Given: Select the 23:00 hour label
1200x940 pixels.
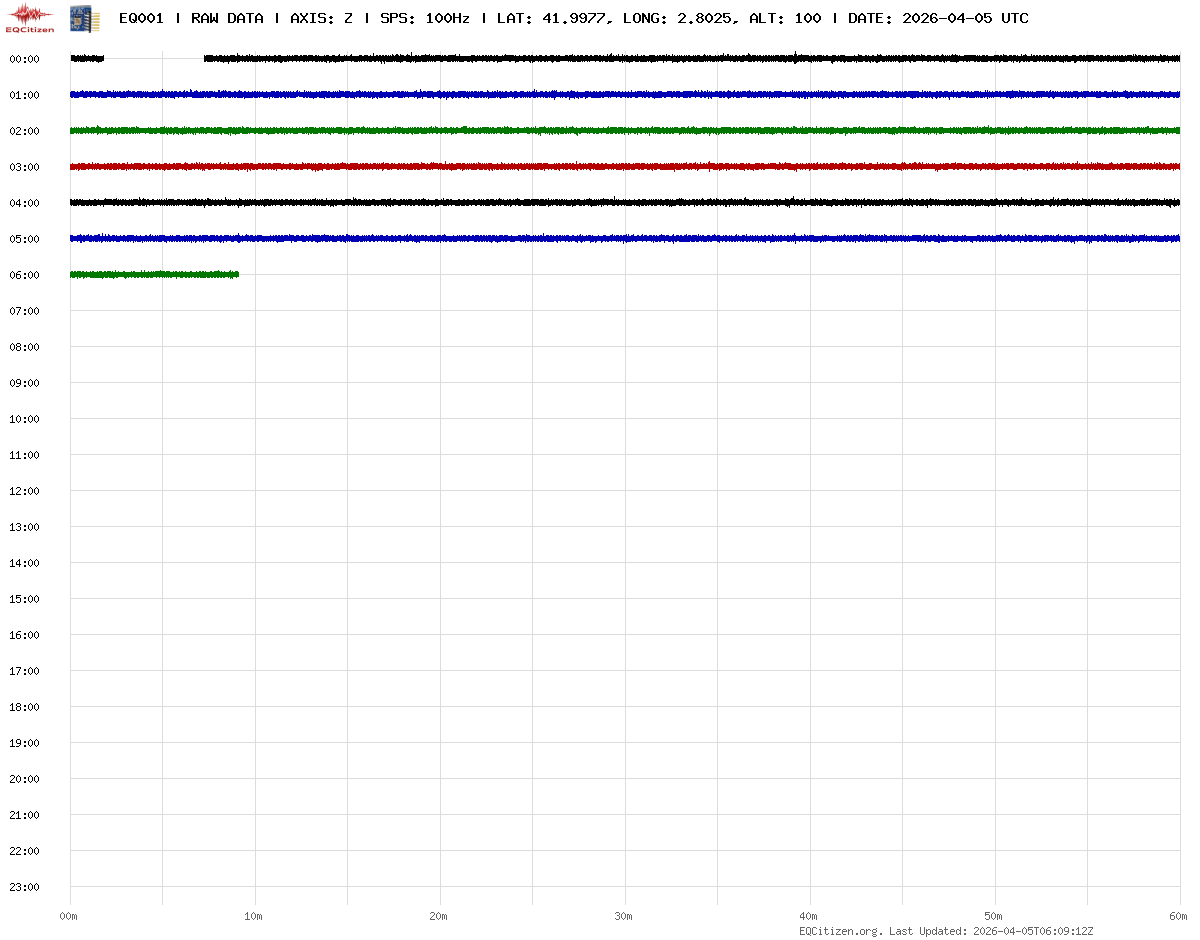Looking at the screenshot, I should point(24,887).
